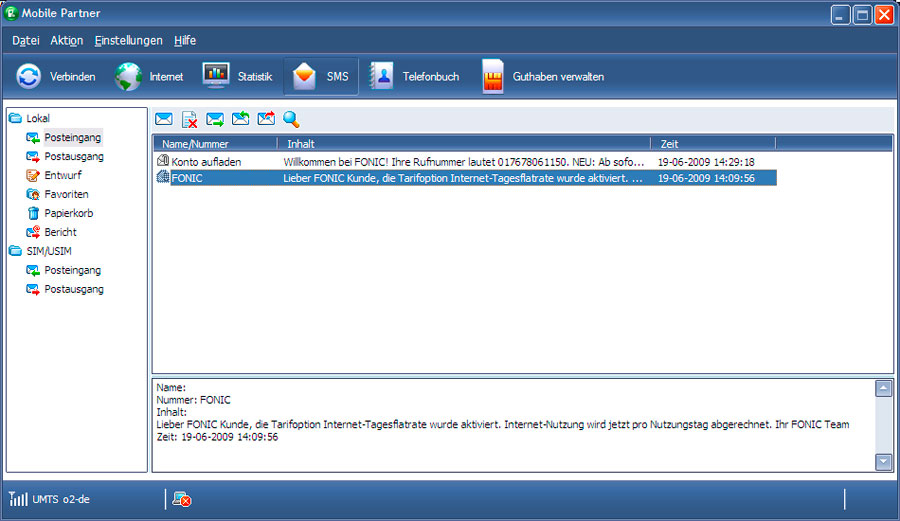Screen dimensions: 900x521
Task: Click the new SMS envelope icon
Action: tap(164, 119)
